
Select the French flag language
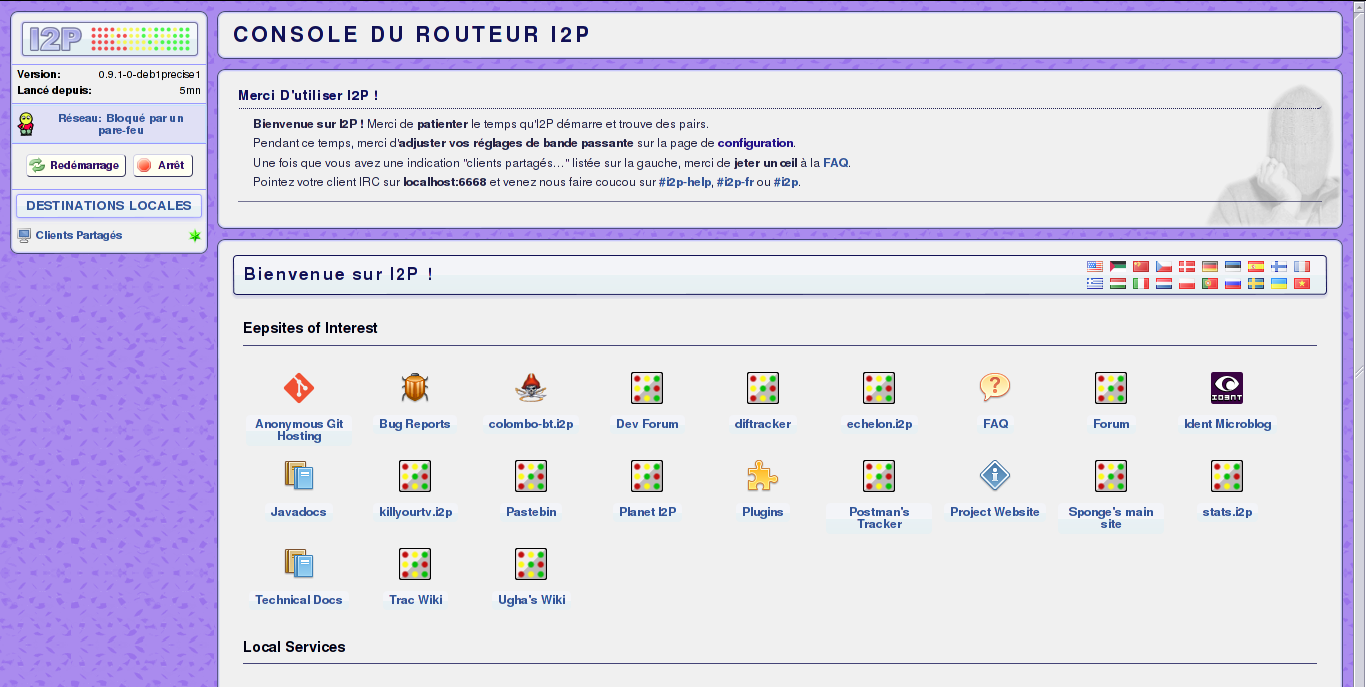(x=1301, y=267)
